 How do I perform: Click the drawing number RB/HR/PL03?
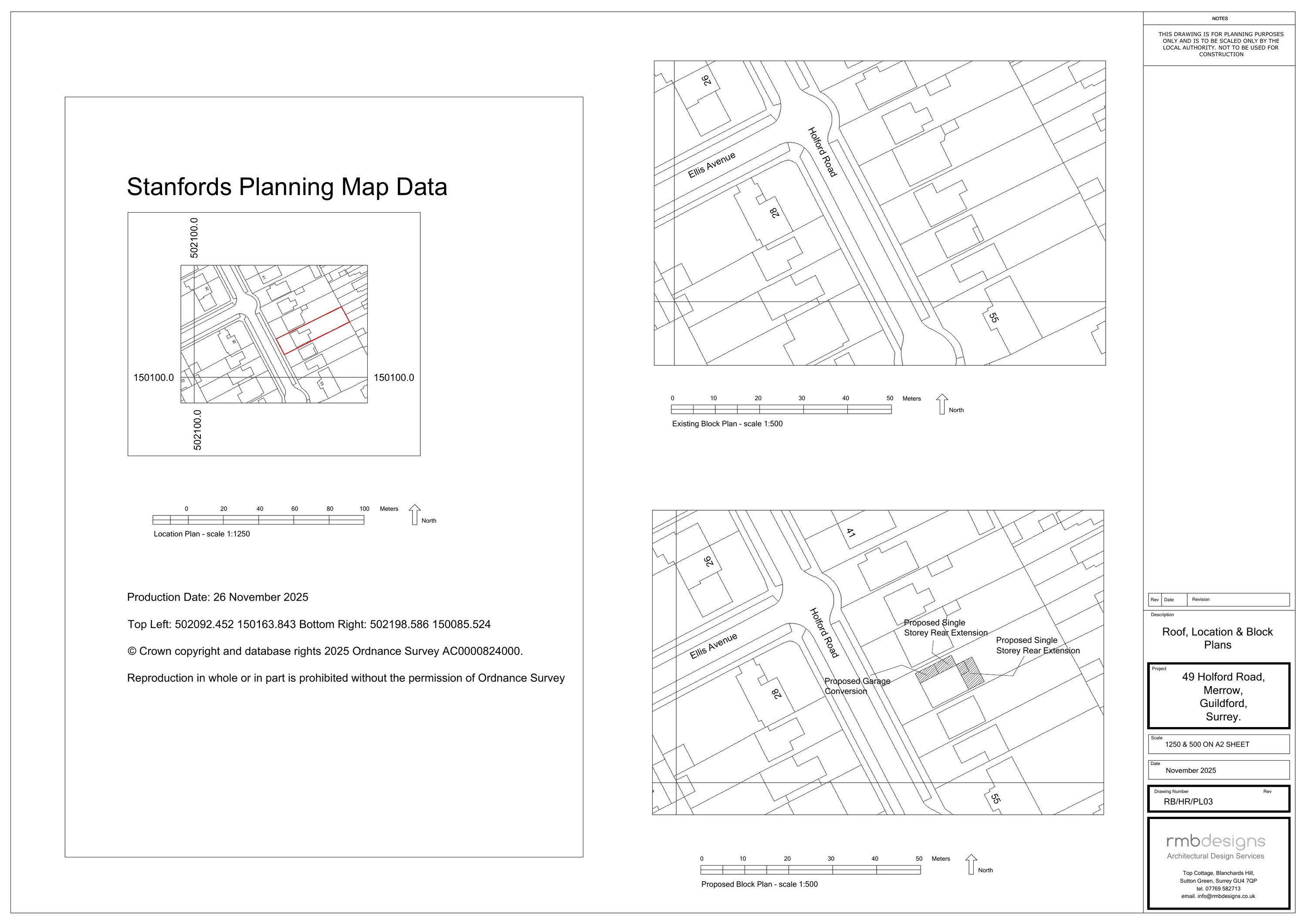coord(1188,802)
